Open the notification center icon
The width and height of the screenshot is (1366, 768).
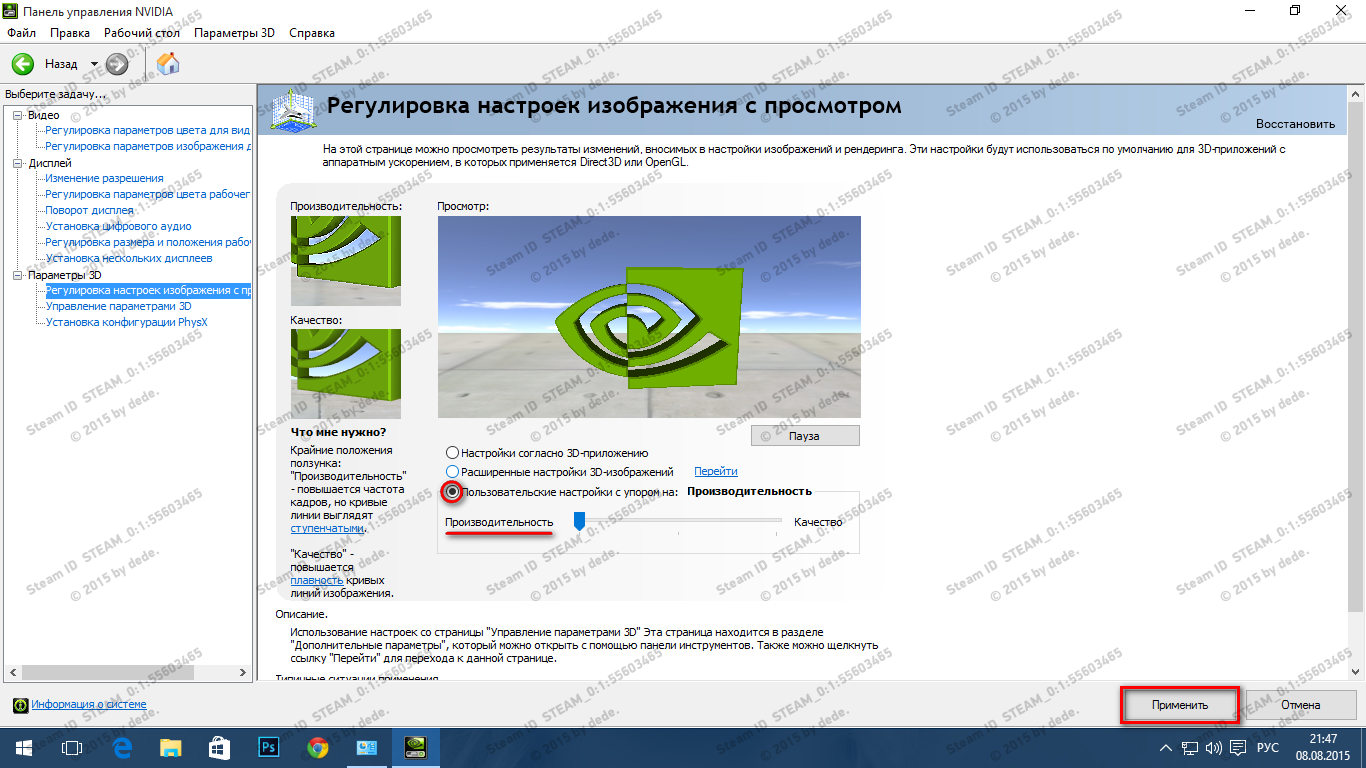pos(1238,748)
